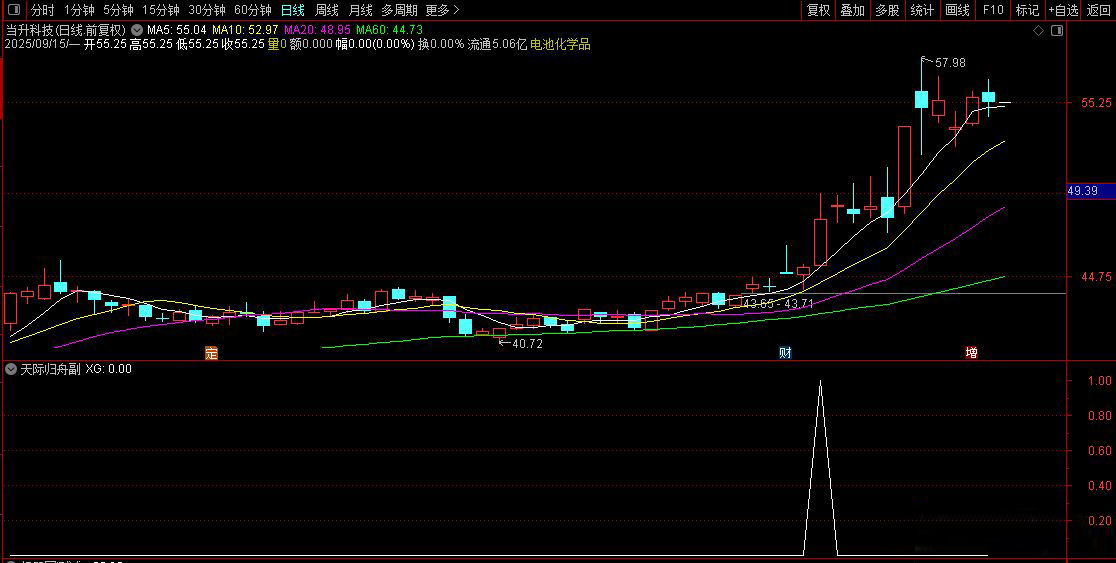The image size is (1116, 563).
Task: Open the 多股 multi-stock view
Action: (888, 10)
